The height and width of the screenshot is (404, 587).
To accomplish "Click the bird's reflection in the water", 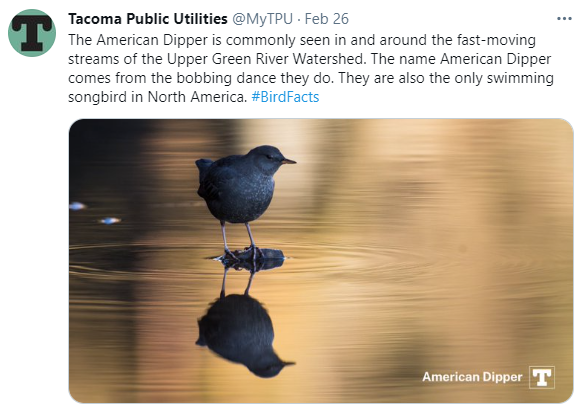I will click(x=243, y=329).
